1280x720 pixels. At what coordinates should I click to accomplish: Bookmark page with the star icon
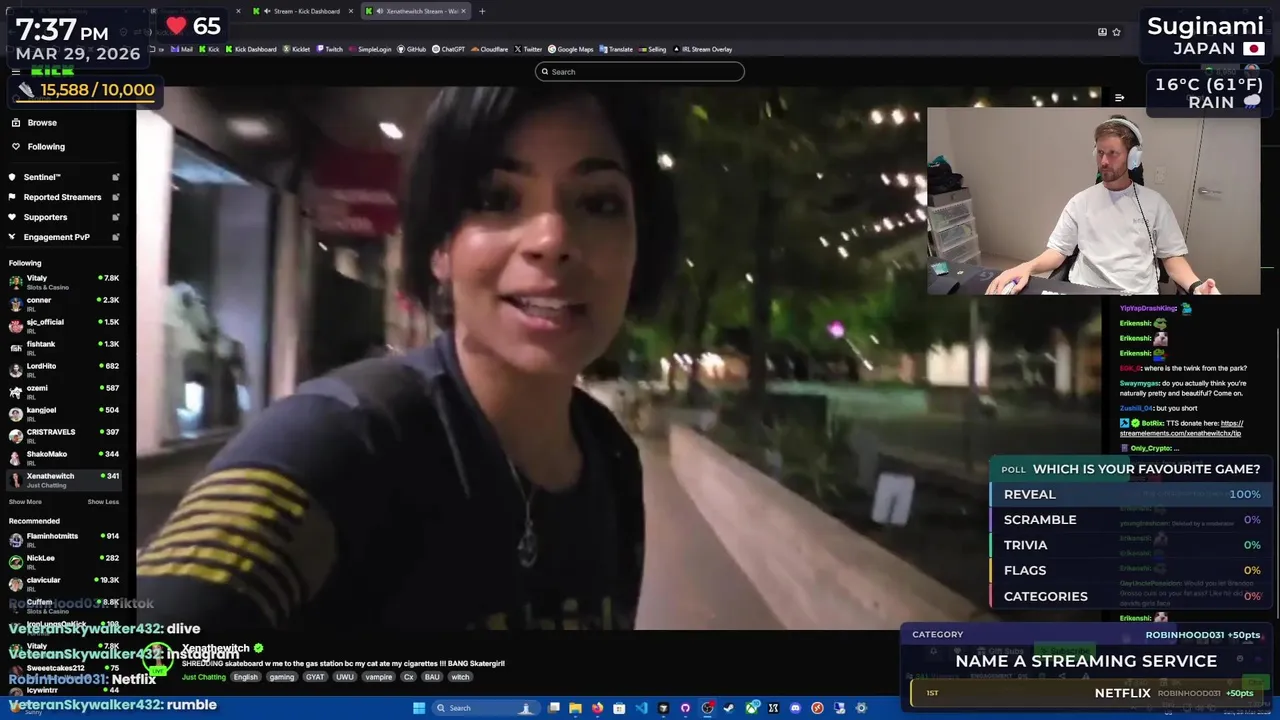coord(1116,31)
